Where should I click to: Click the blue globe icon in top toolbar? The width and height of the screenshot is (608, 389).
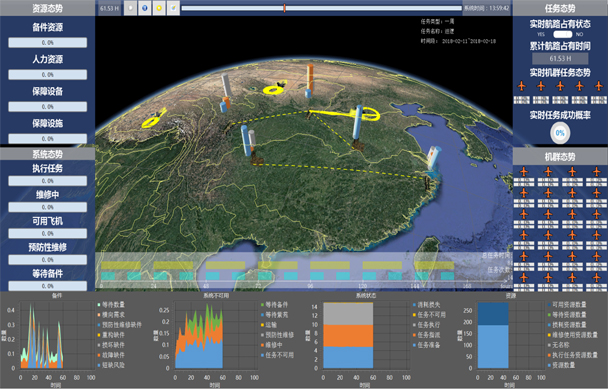point(145,8)
